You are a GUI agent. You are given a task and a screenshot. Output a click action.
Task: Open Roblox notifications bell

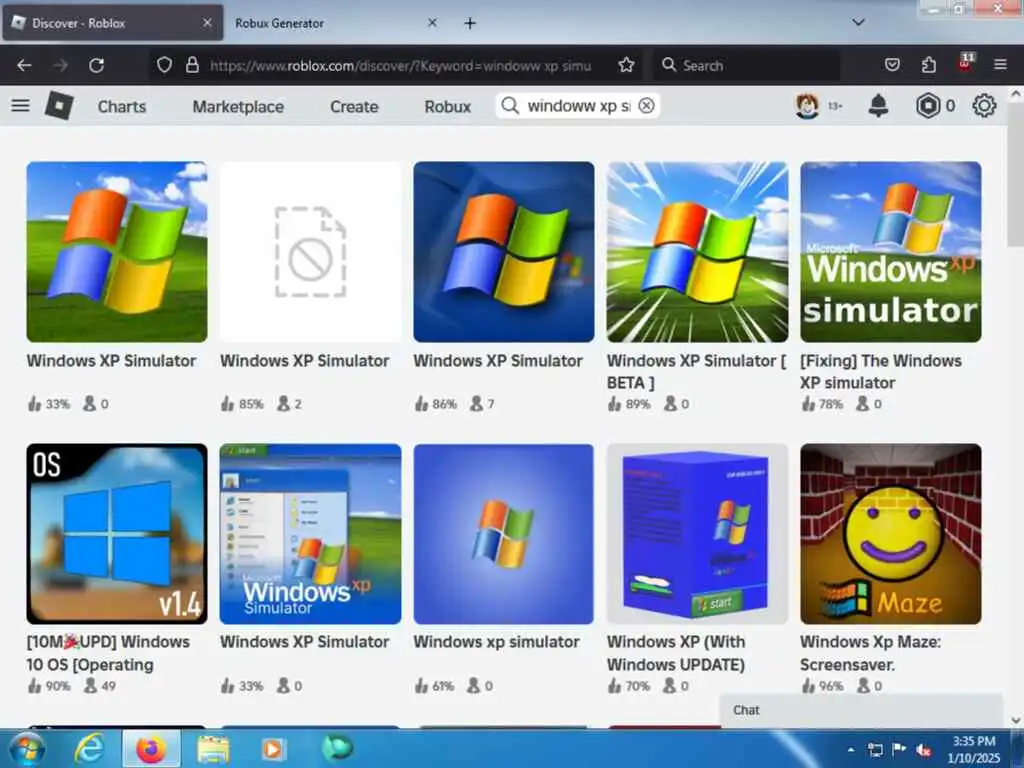point(878,106)
